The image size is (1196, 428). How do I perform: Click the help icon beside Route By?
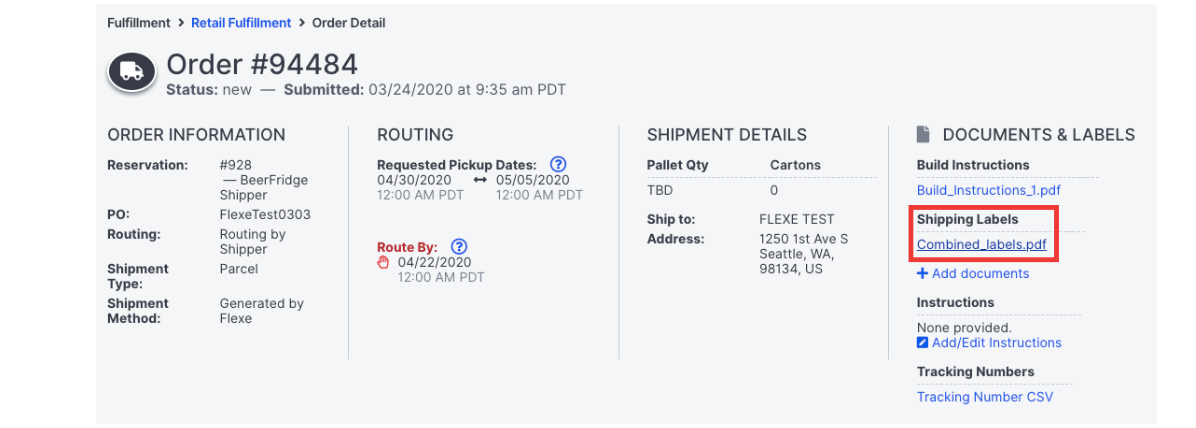click(459, 246)
